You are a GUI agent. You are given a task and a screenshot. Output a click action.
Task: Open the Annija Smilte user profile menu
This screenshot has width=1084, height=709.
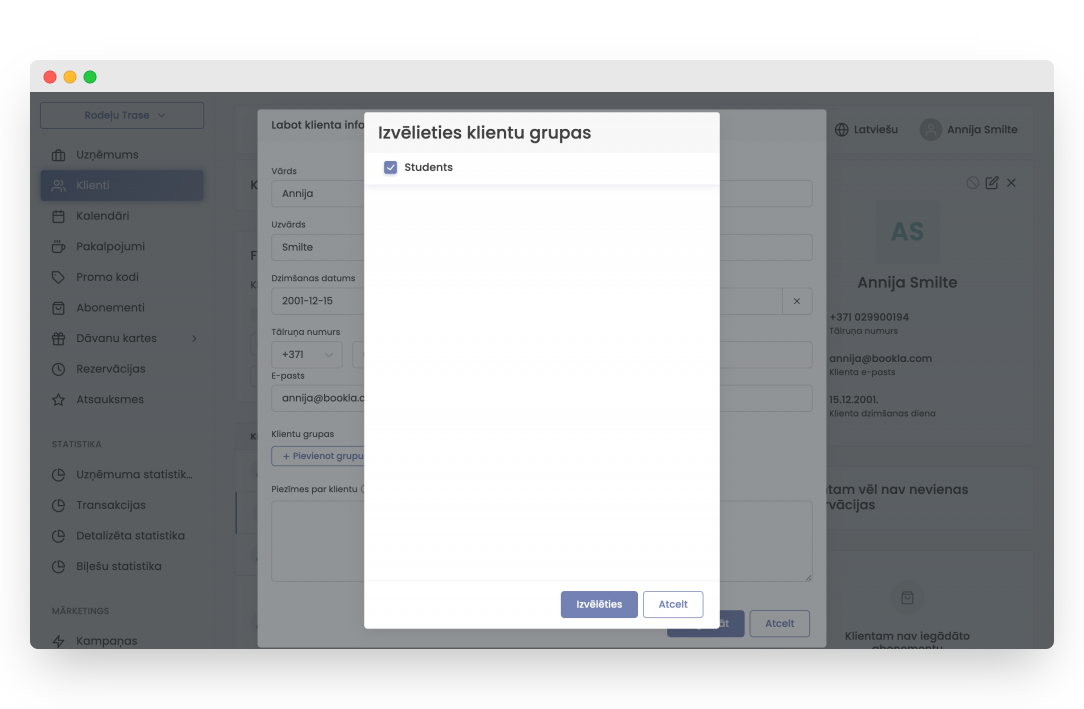tap(969, 129)
